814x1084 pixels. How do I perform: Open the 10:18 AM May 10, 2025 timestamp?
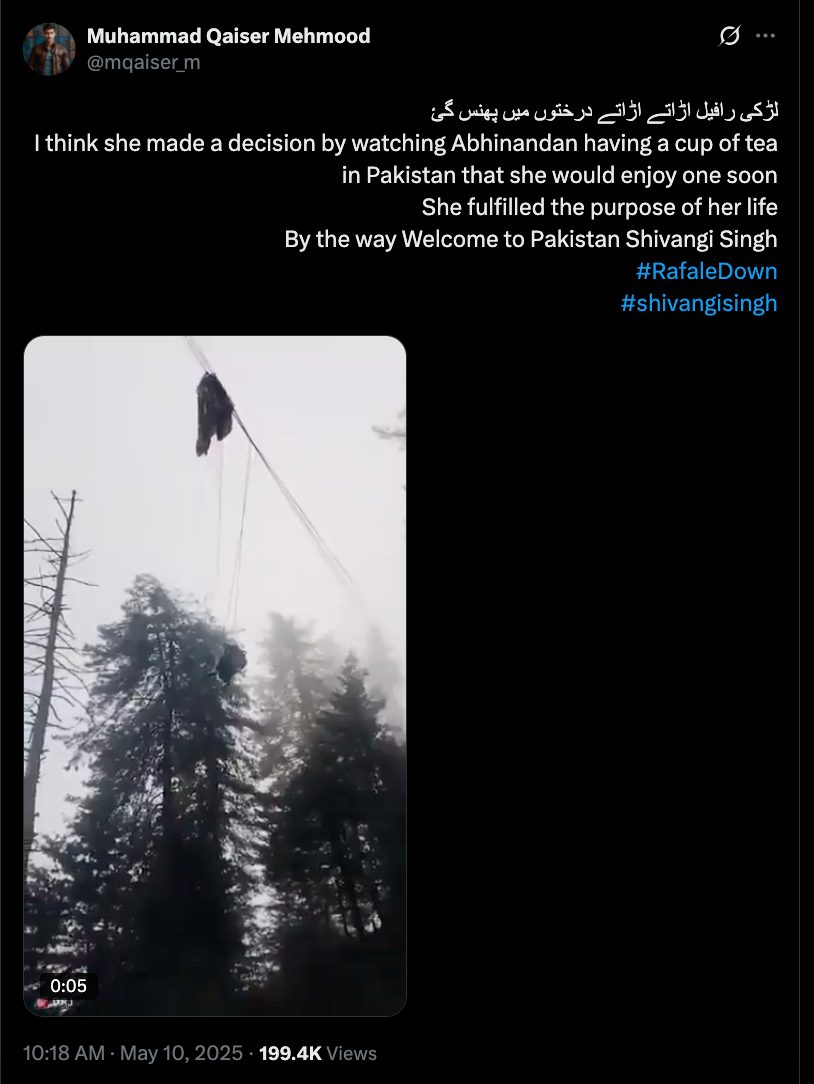pyautogui.click(x=133, y=1053)
